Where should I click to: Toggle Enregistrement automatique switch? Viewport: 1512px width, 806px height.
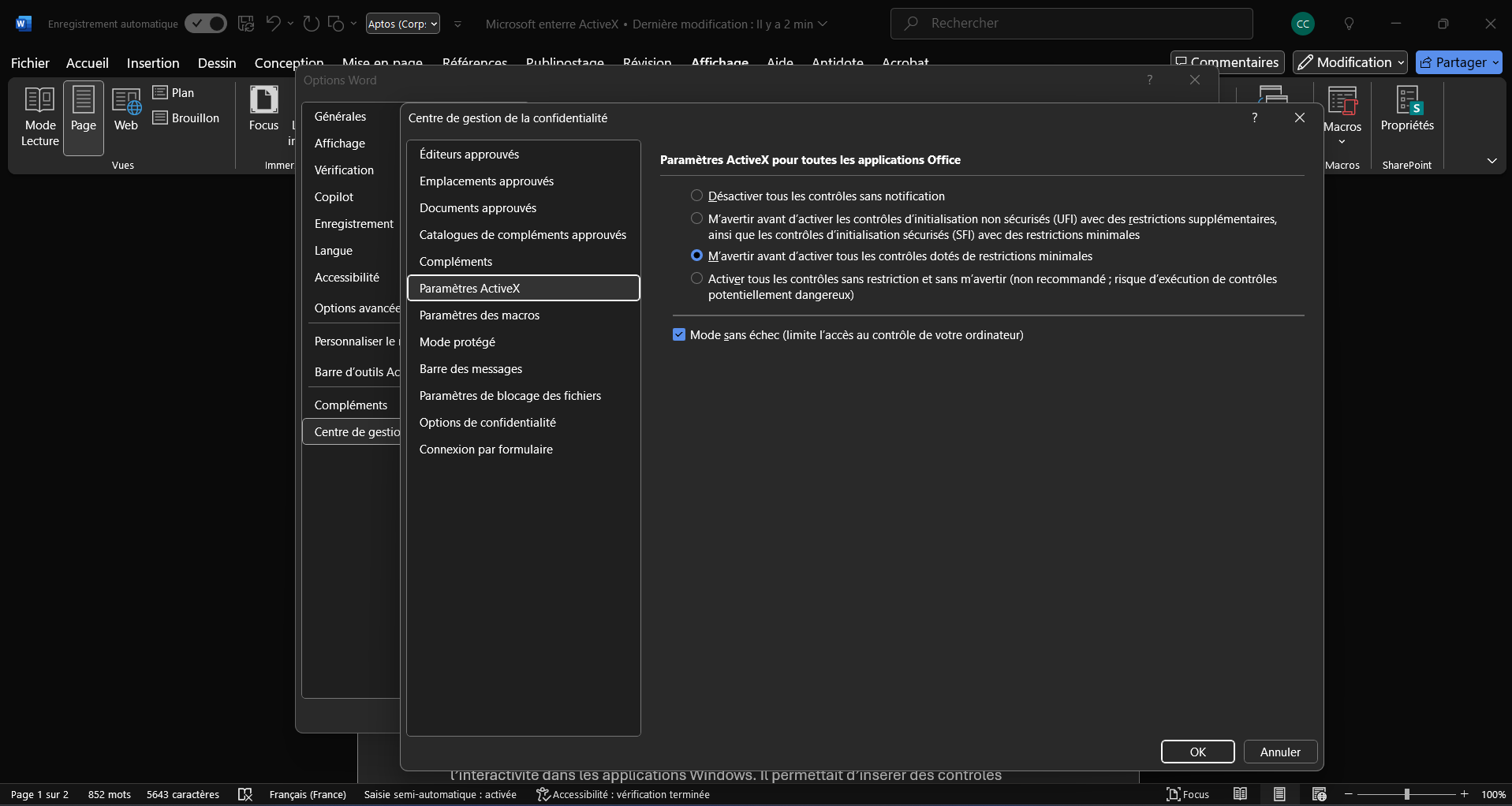point(205,24)
